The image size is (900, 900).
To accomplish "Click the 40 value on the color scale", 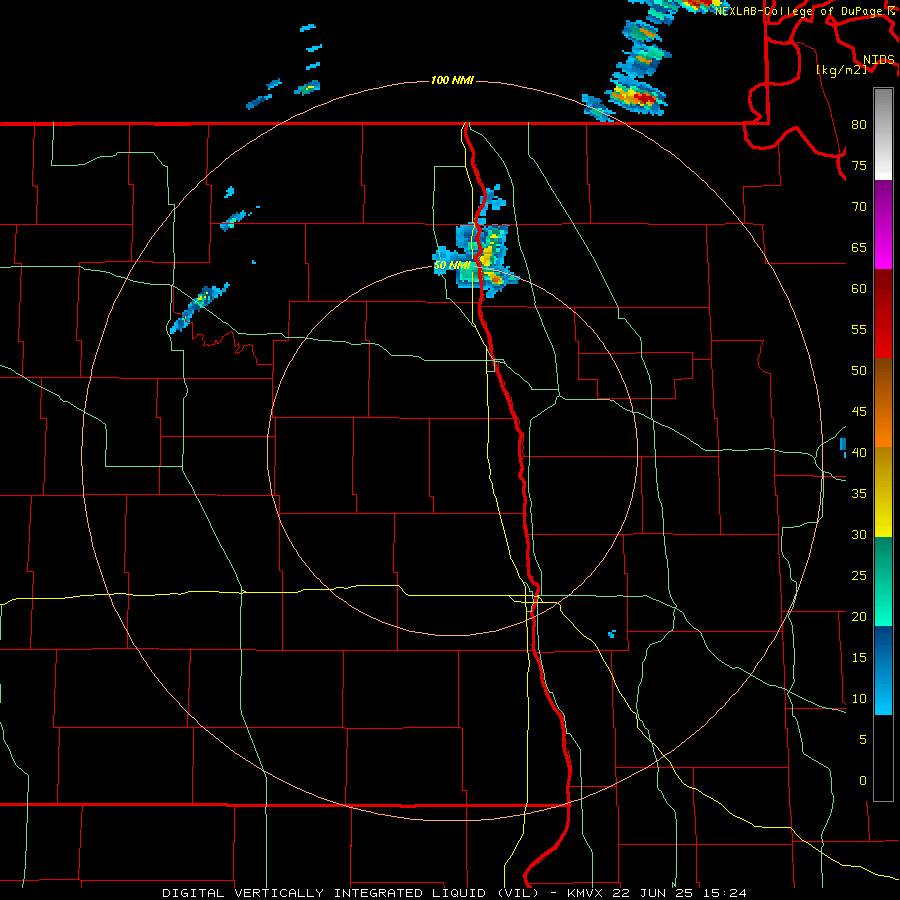I will pyautogui.click(x=859, y=452).
